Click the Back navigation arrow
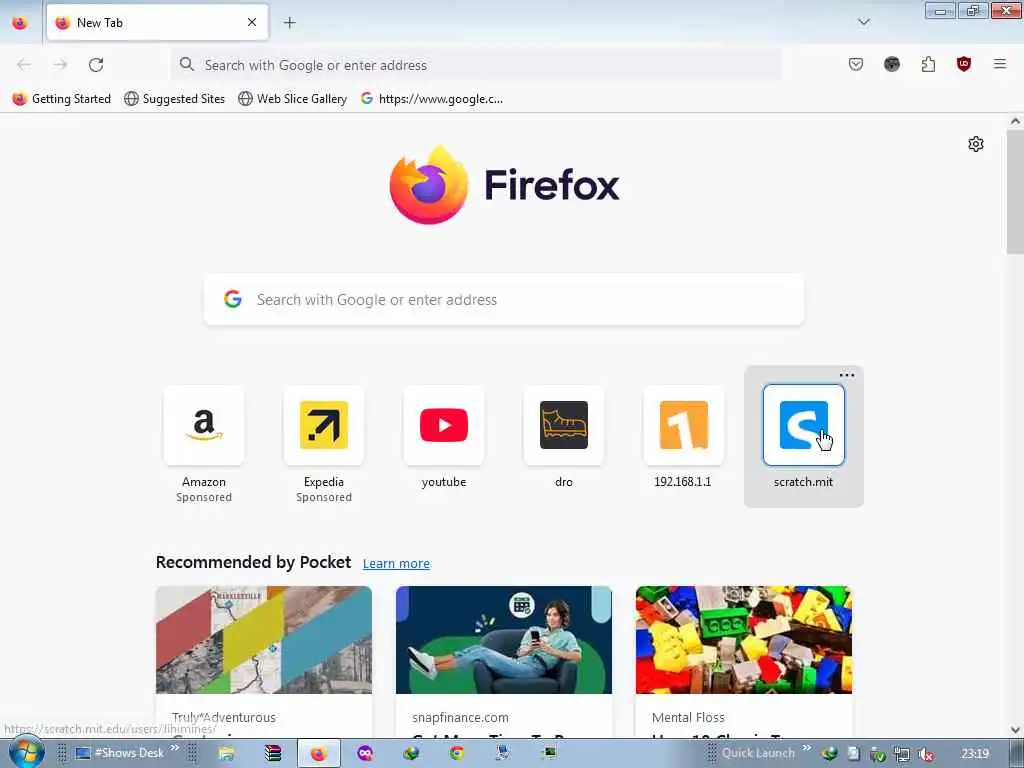1024x768 pixels. tap(24, 65)
